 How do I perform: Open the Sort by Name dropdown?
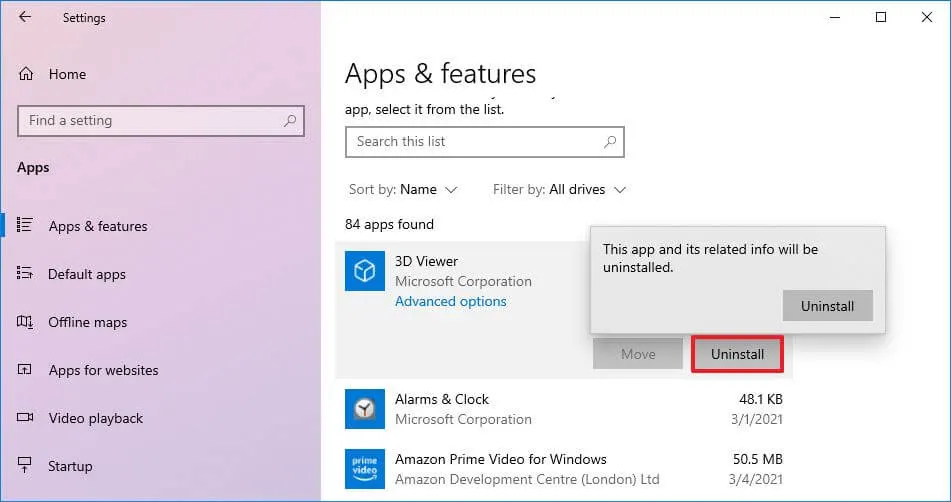(x=403, y=190)
